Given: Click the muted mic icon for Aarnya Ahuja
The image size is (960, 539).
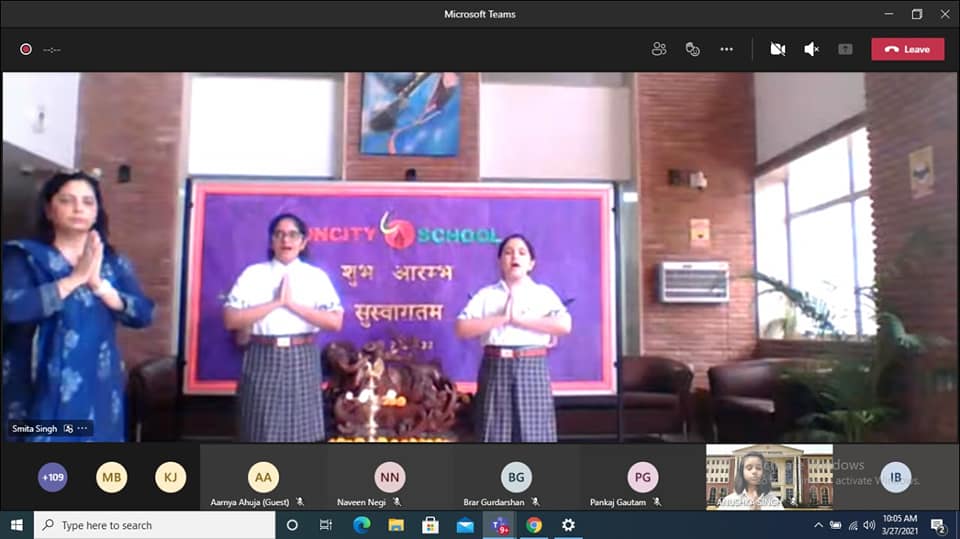Looking at the screenshot, I should tap(300, 502).
